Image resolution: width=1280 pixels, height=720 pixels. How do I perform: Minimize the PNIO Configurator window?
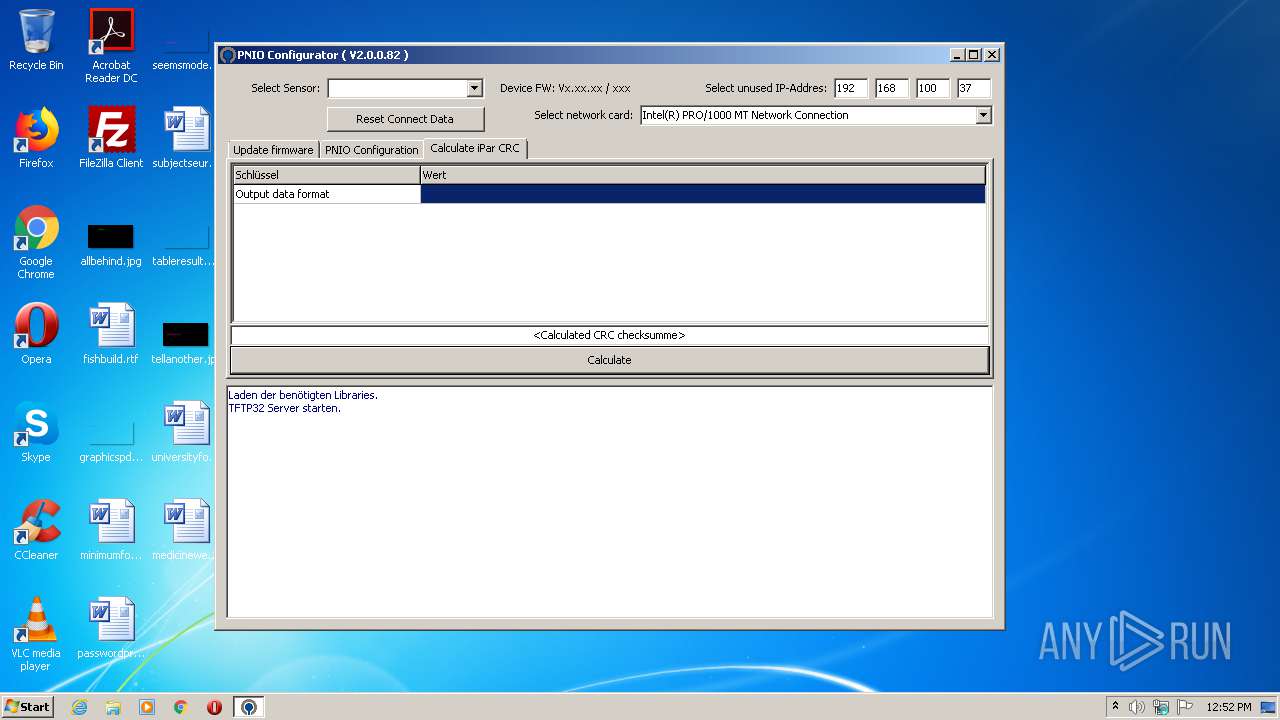(x=957, y=55)
